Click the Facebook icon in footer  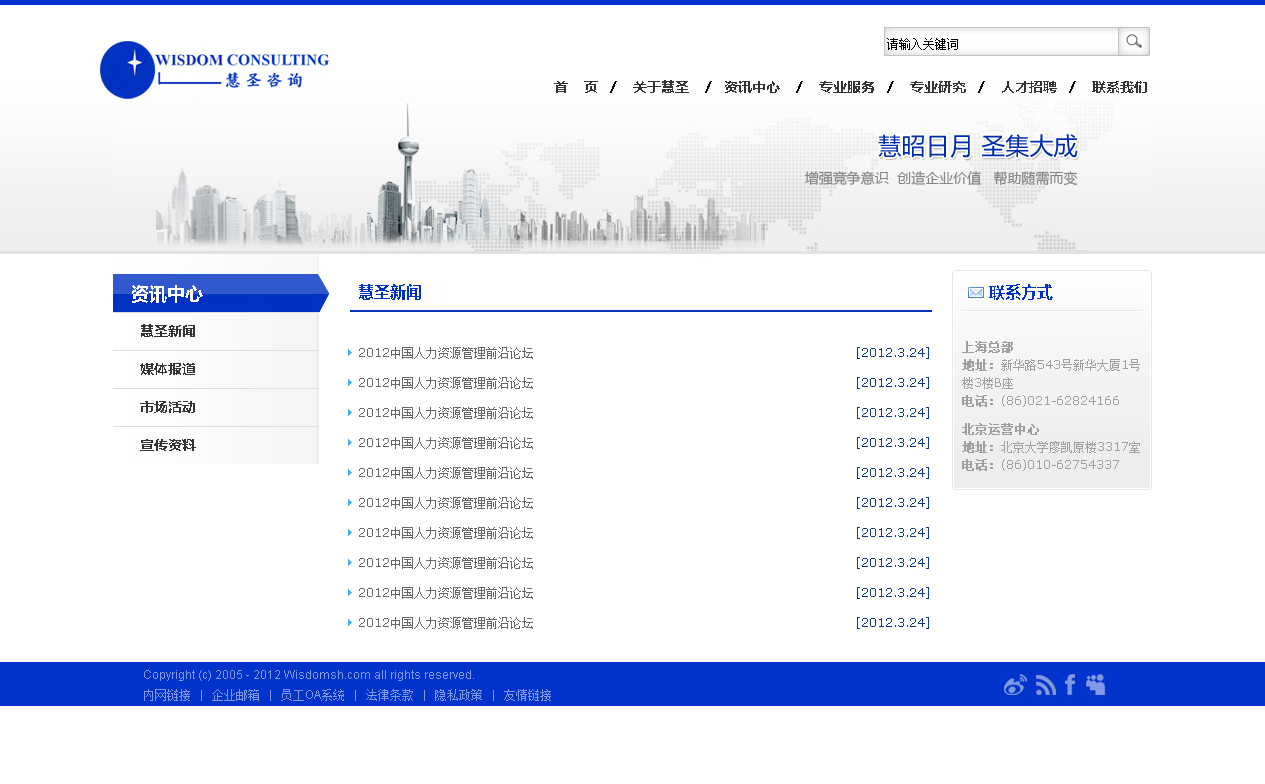click(x=1070, y=685)
